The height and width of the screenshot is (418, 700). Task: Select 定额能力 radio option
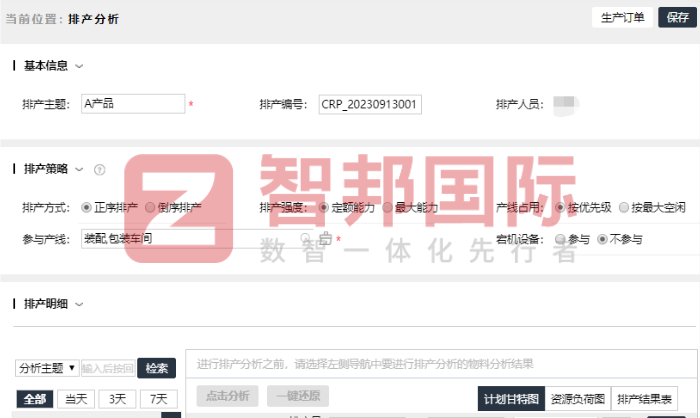(x=324, y=207)
